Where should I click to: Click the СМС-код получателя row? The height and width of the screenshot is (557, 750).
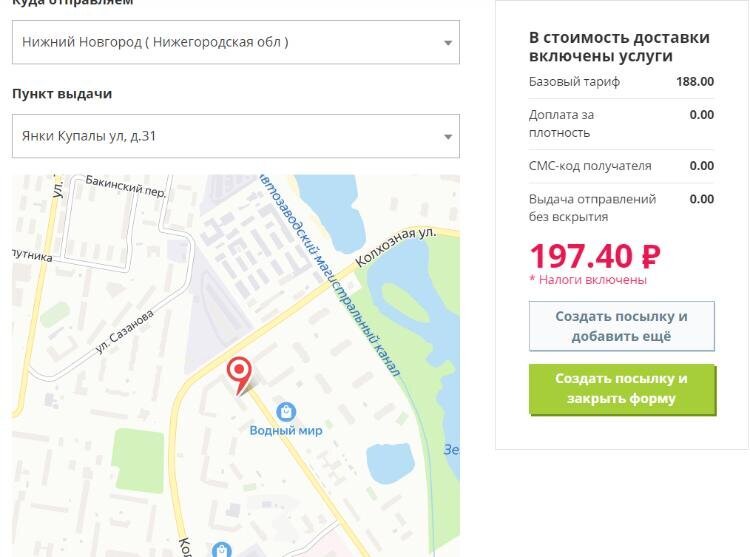(x=621, y=166)
